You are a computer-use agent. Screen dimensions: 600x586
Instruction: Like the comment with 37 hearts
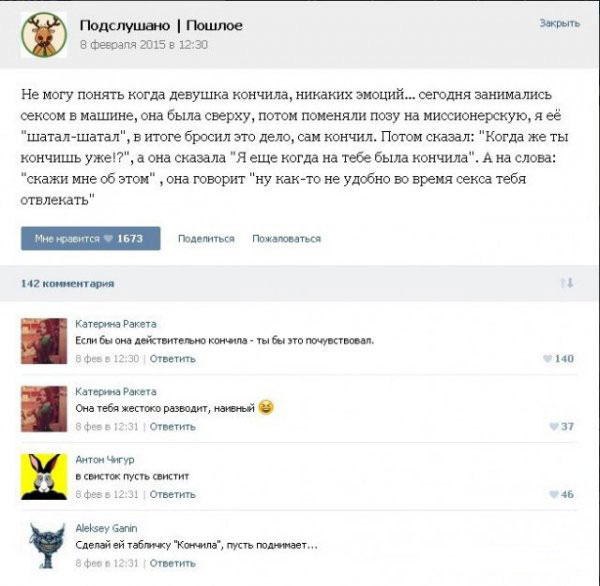tap(561, 426)
